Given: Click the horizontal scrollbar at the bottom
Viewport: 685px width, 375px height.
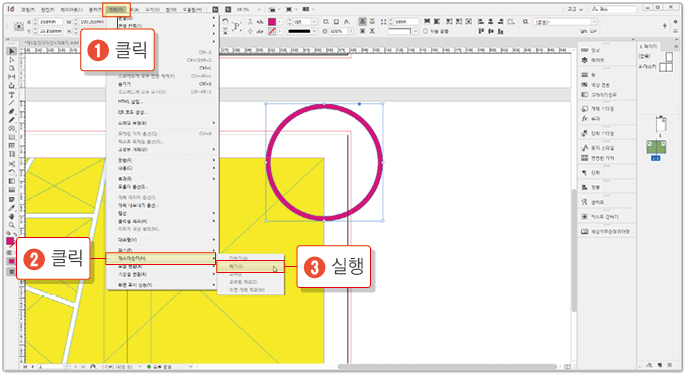Looking at the screenshot, I should (447, 366).
